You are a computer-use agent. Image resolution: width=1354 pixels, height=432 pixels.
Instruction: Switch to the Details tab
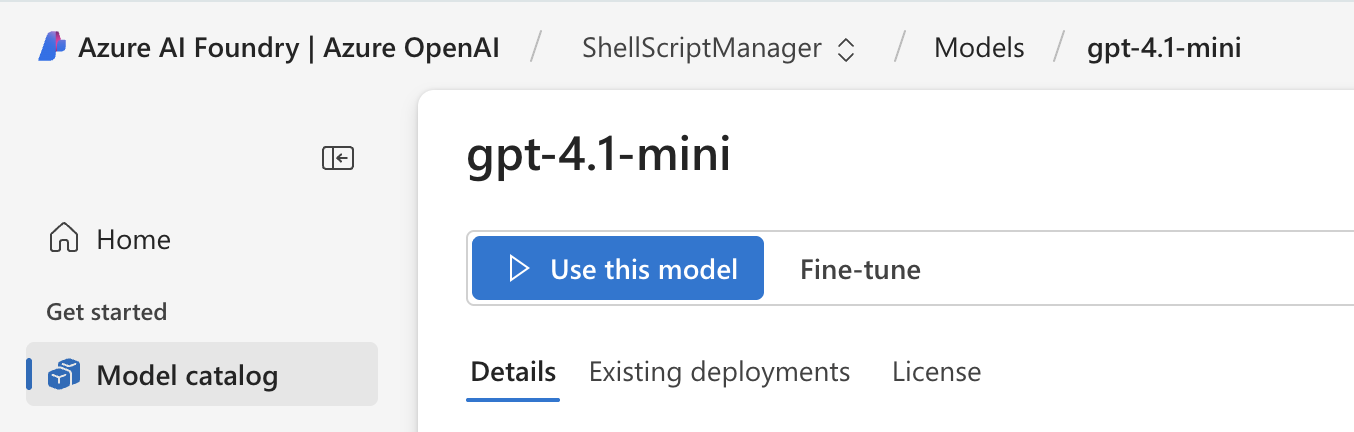coord(513,372)
